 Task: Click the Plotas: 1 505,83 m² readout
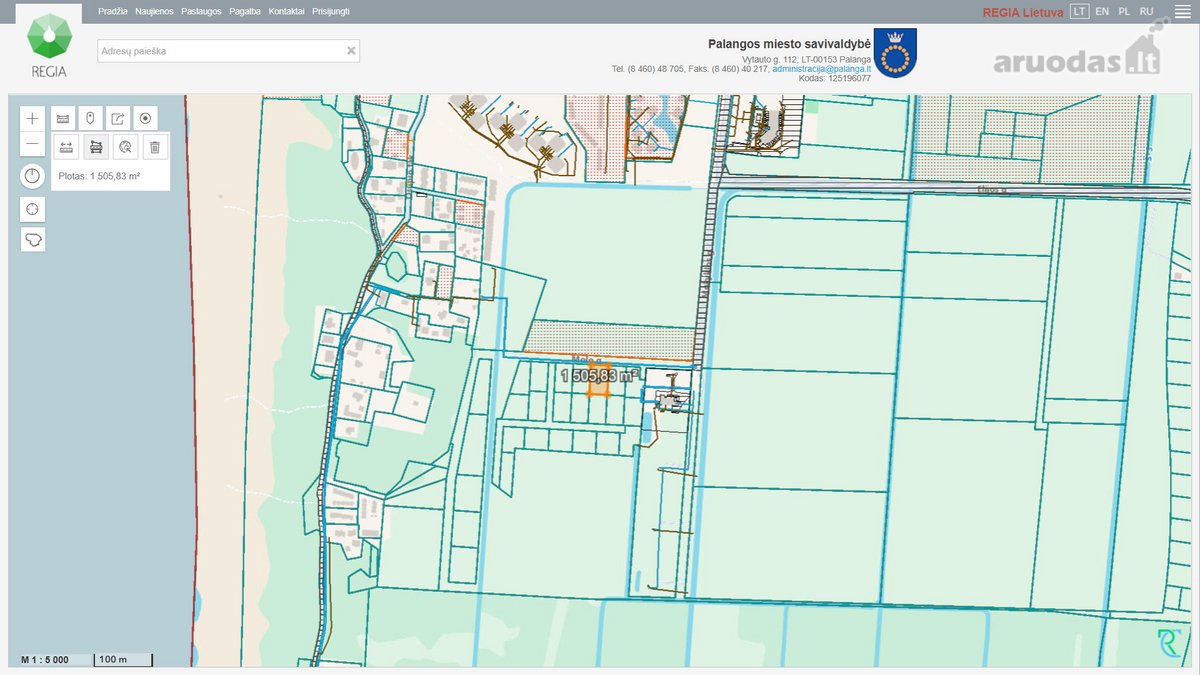pos(99,176)
